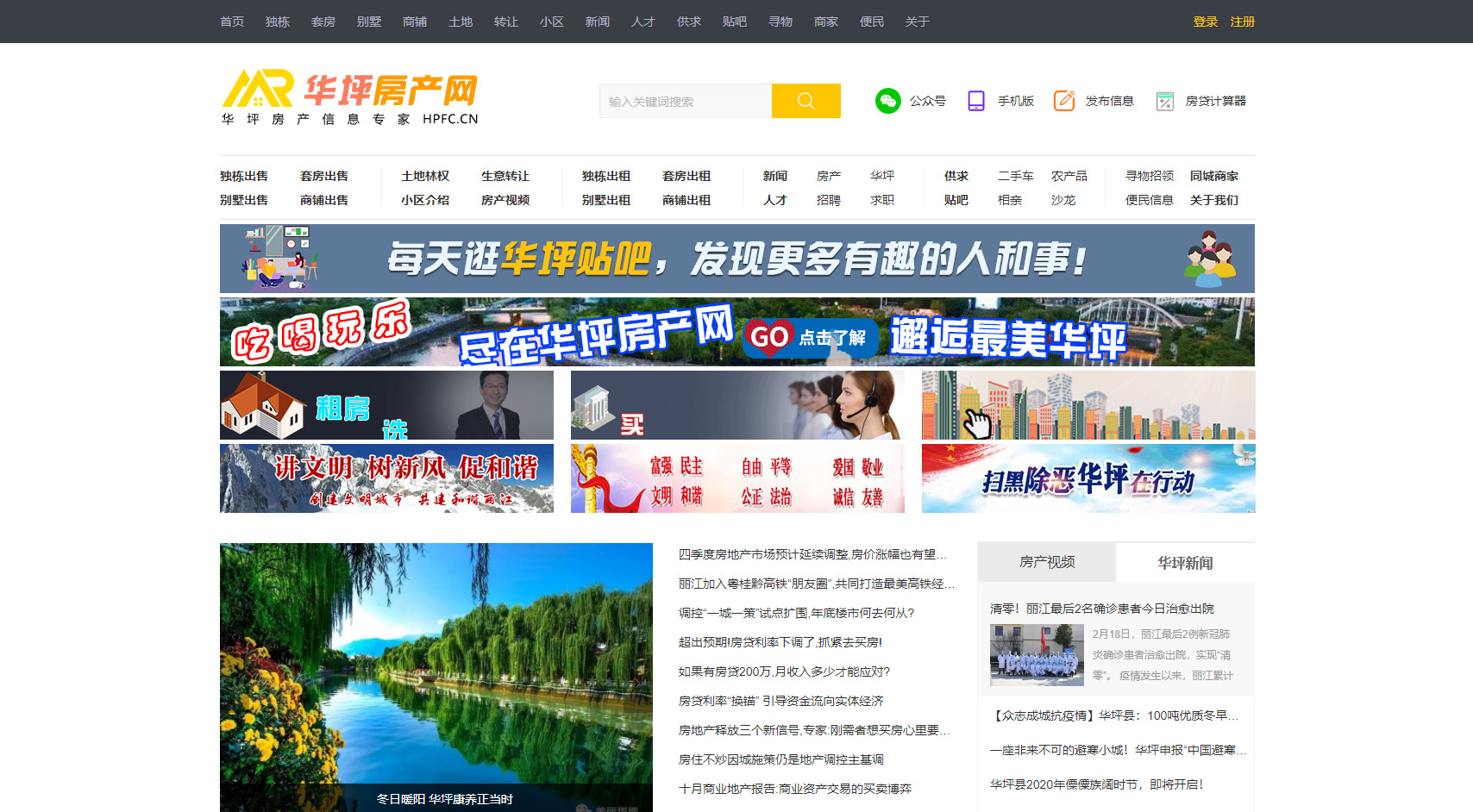This screenshot has height=812, width=1473.
Task: Click the 华坪房产网 site logo
Action: point(349,98)
